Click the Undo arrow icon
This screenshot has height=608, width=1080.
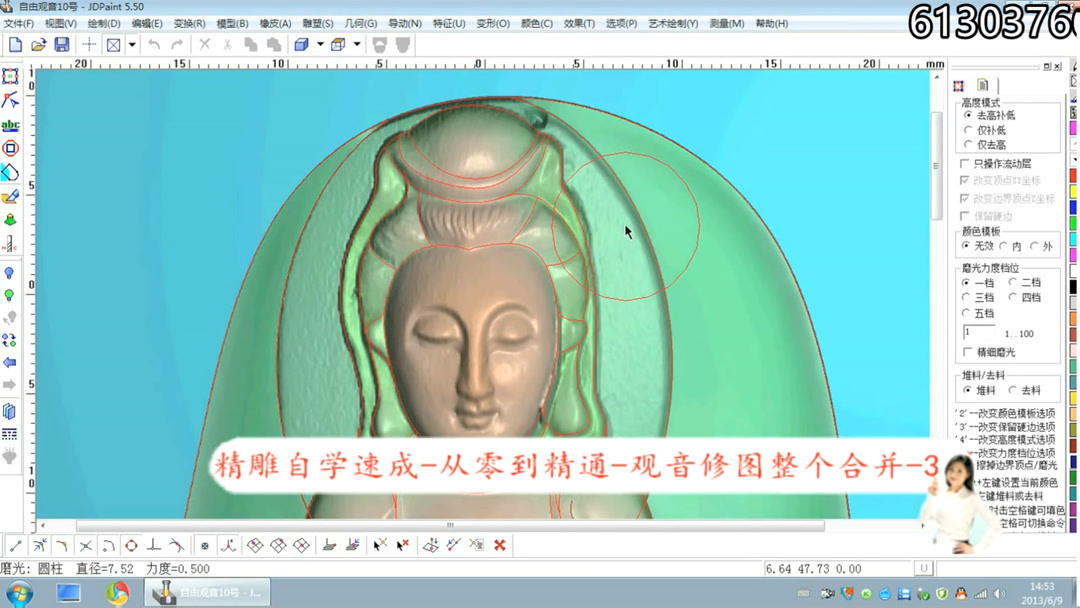[152, 44]
